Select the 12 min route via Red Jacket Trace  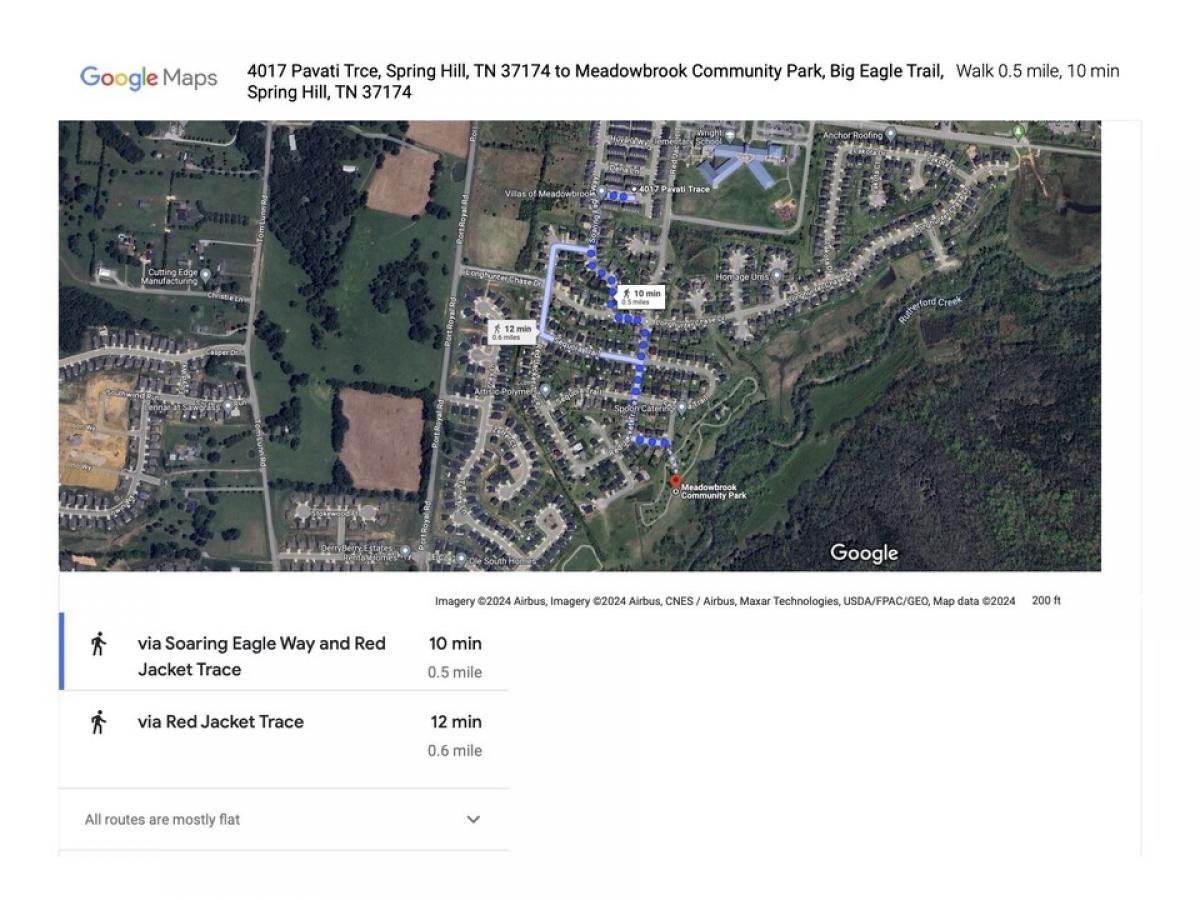click(x=221, y=722)
